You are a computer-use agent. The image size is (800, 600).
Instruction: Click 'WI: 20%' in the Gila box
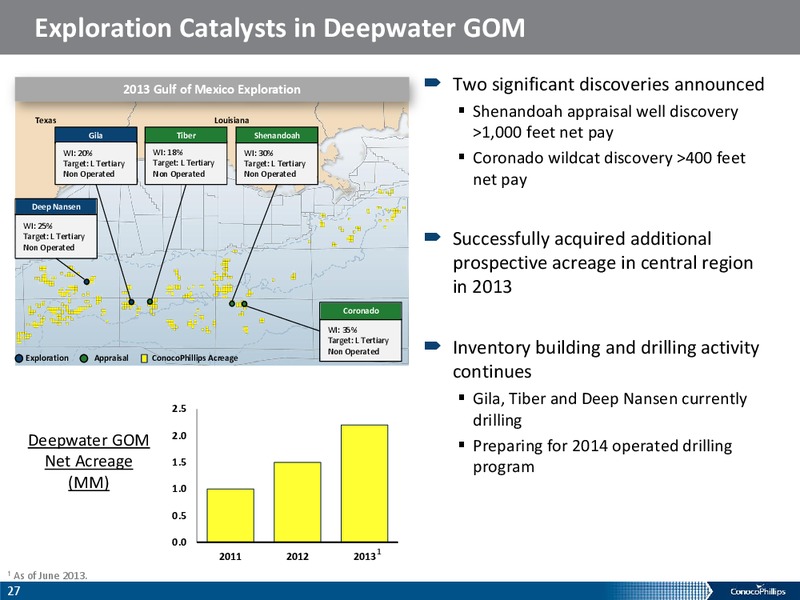tap(78, 153)
